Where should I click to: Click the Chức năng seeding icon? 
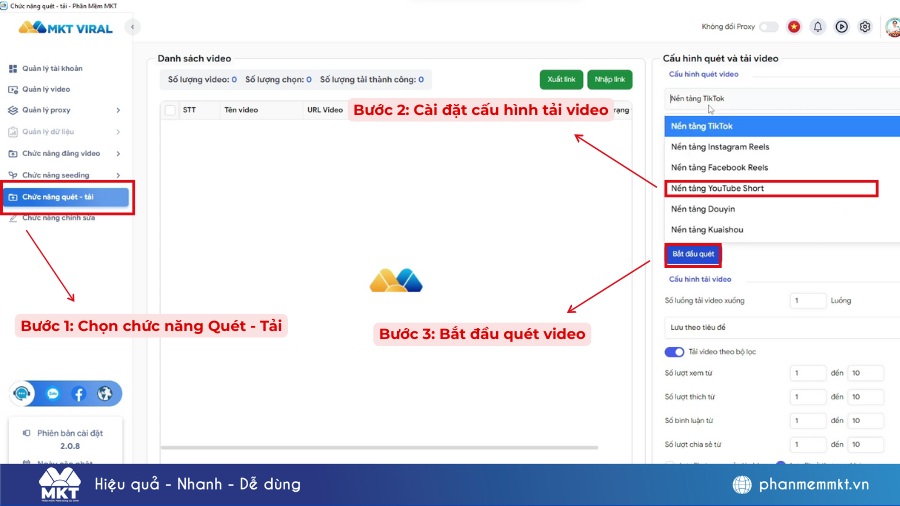click(x=13, y=175)
